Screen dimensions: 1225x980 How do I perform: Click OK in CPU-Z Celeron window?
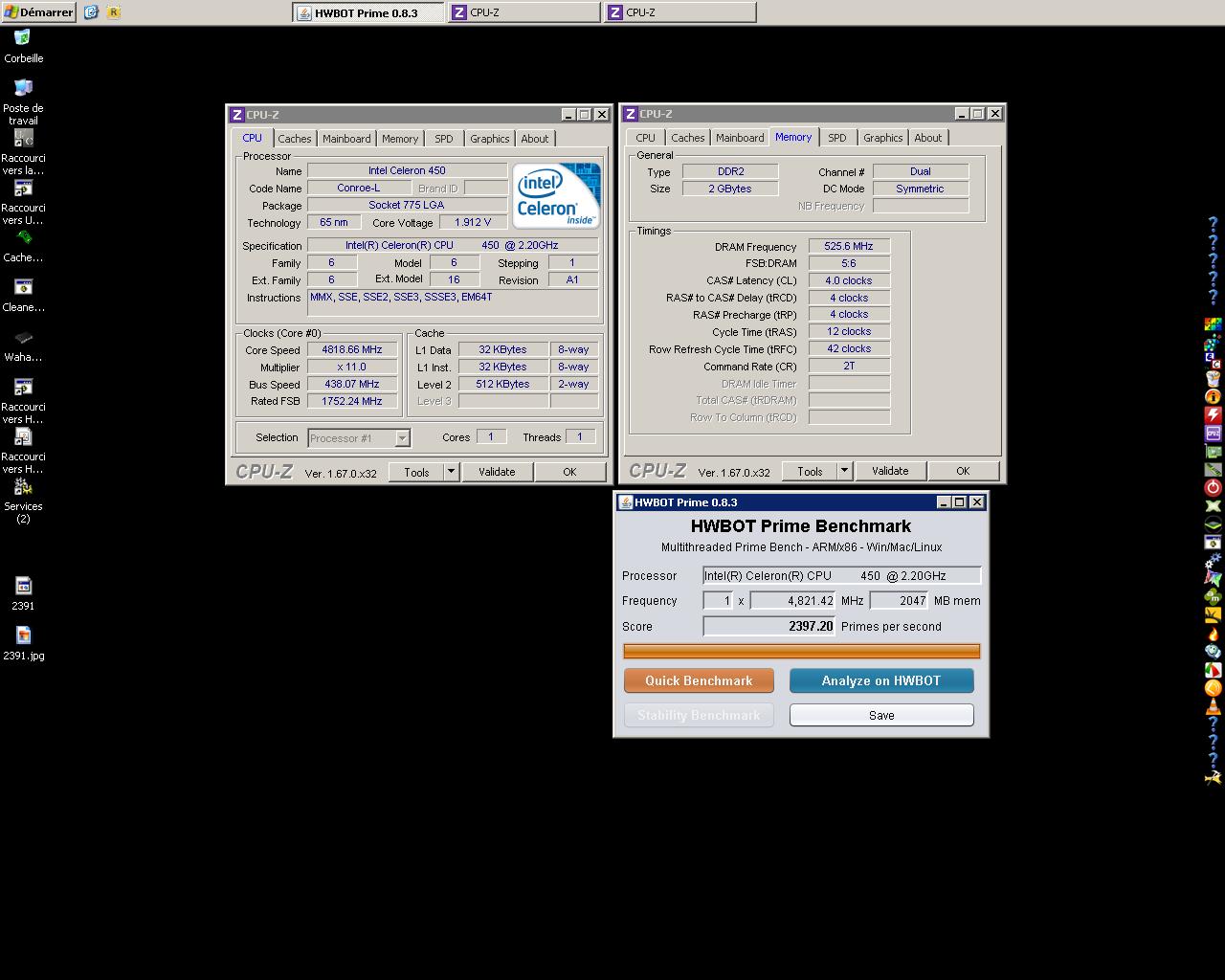pyautogui.click(x=569, y=472)
